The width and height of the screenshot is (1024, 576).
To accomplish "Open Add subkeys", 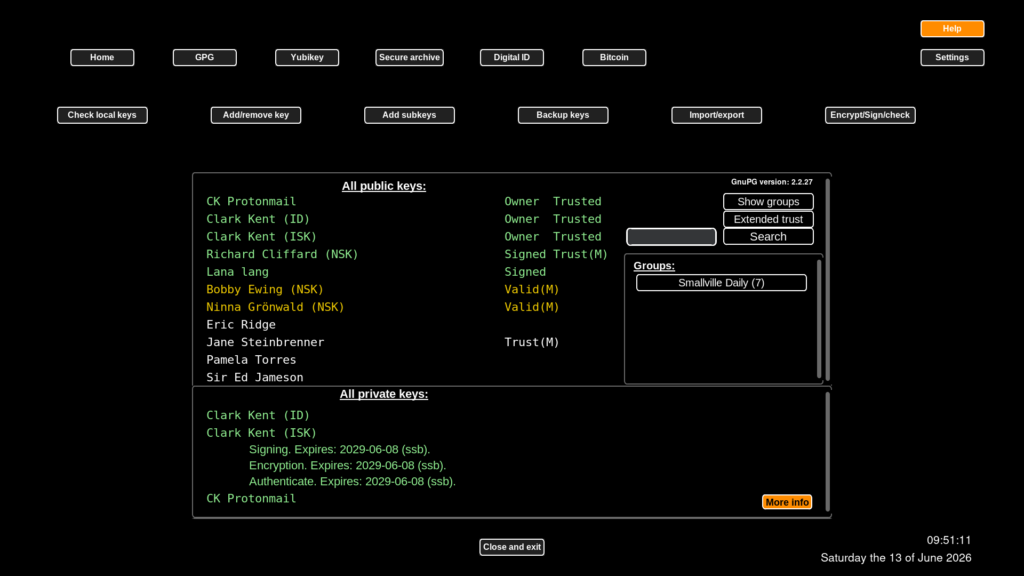I will [409, 115].
